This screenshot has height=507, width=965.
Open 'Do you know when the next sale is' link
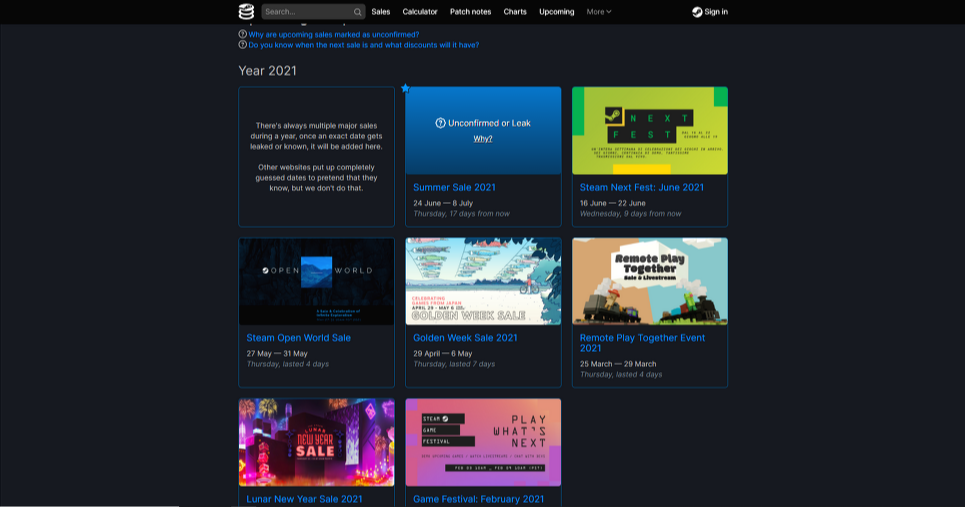tap(364, 45)
